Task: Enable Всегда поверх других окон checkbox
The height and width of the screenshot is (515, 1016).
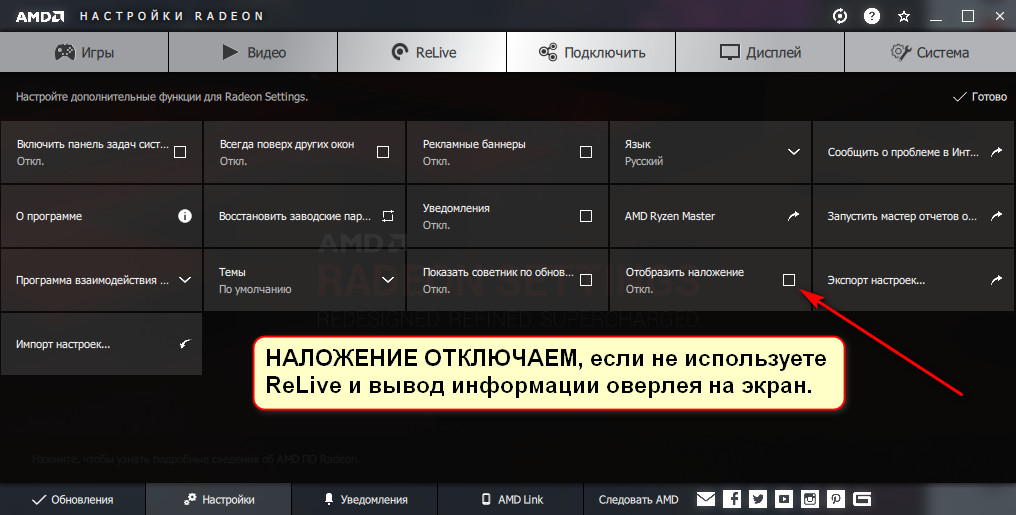Action: coord(383,152)
